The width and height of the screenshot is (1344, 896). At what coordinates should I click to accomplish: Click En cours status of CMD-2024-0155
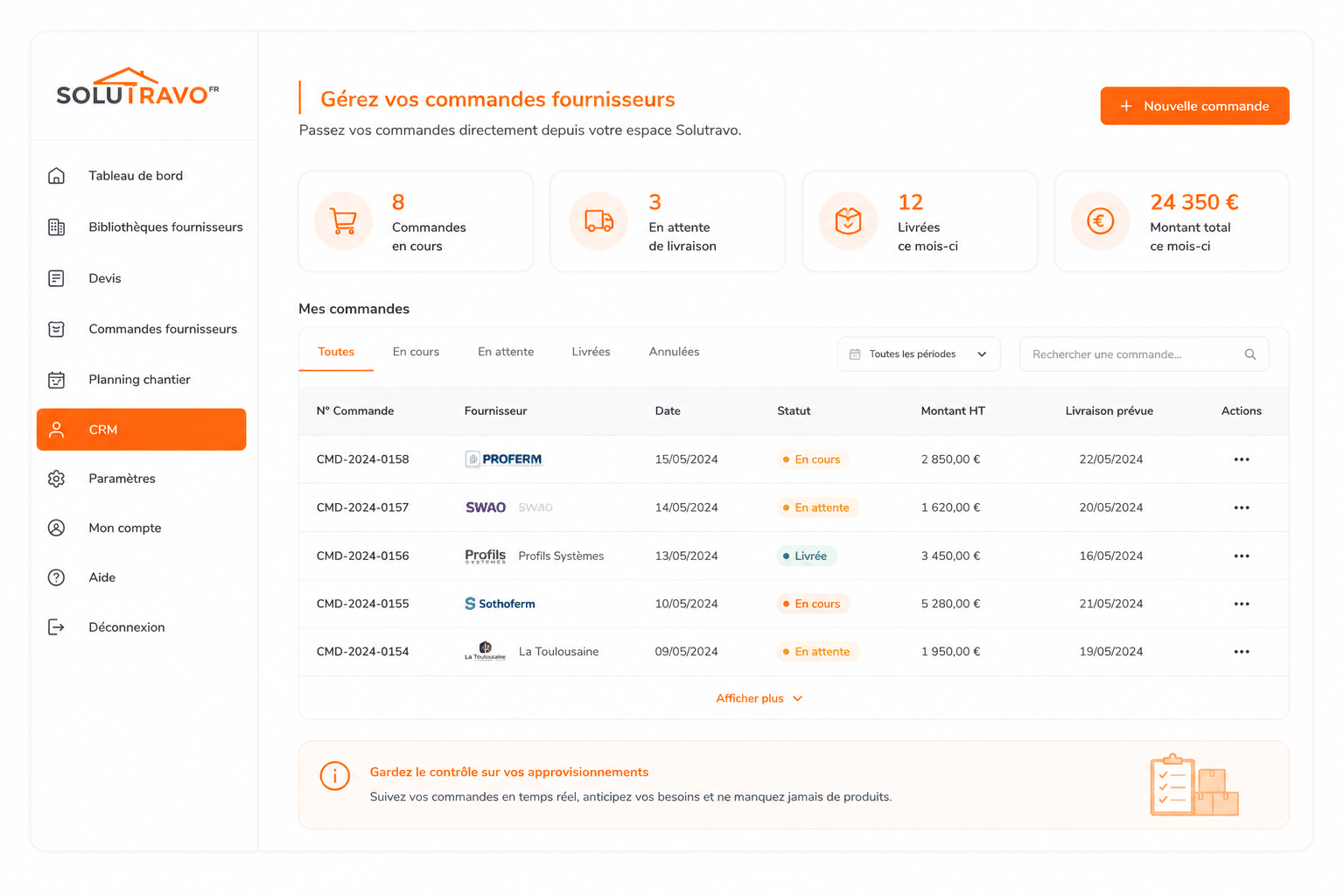(813, 604)
